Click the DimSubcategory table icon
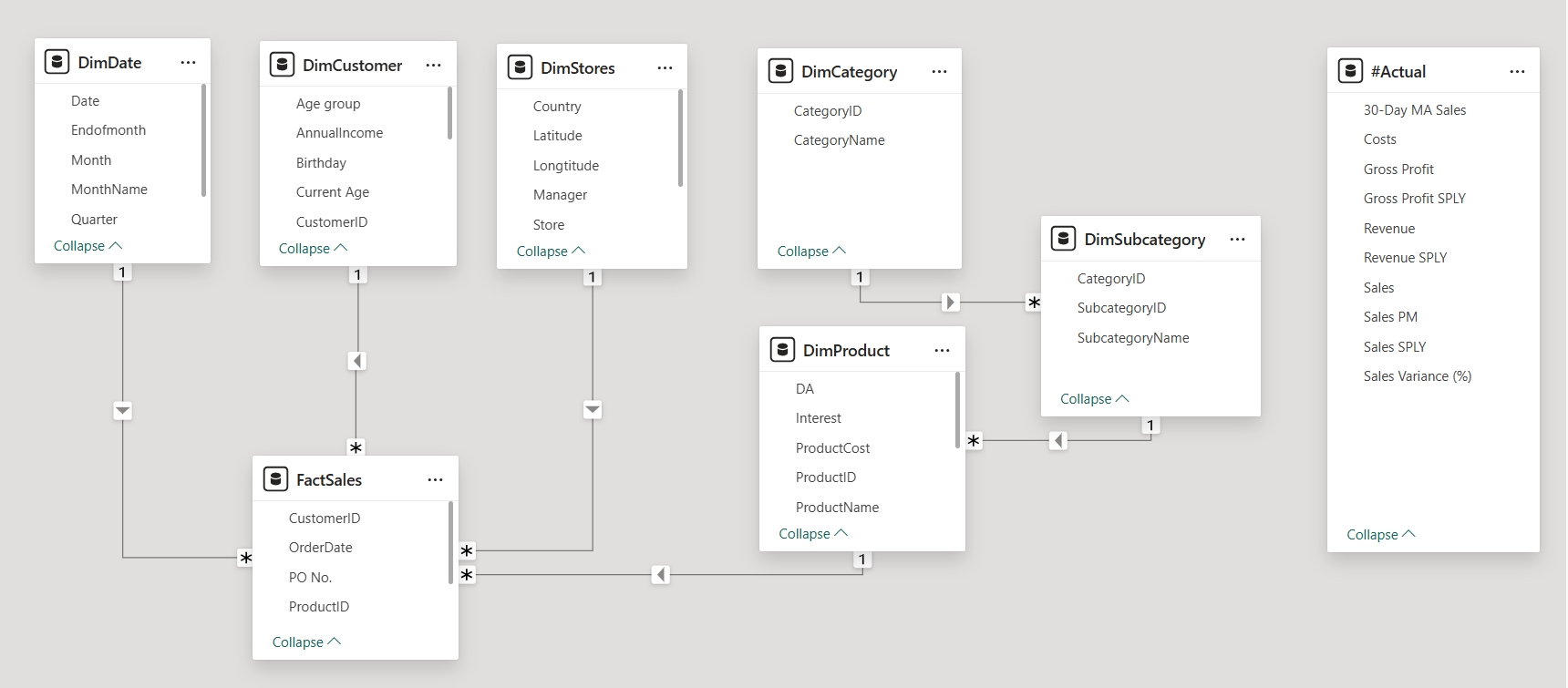Image resolution: width=1568 pixels, height=688 pixels. 1063,239
